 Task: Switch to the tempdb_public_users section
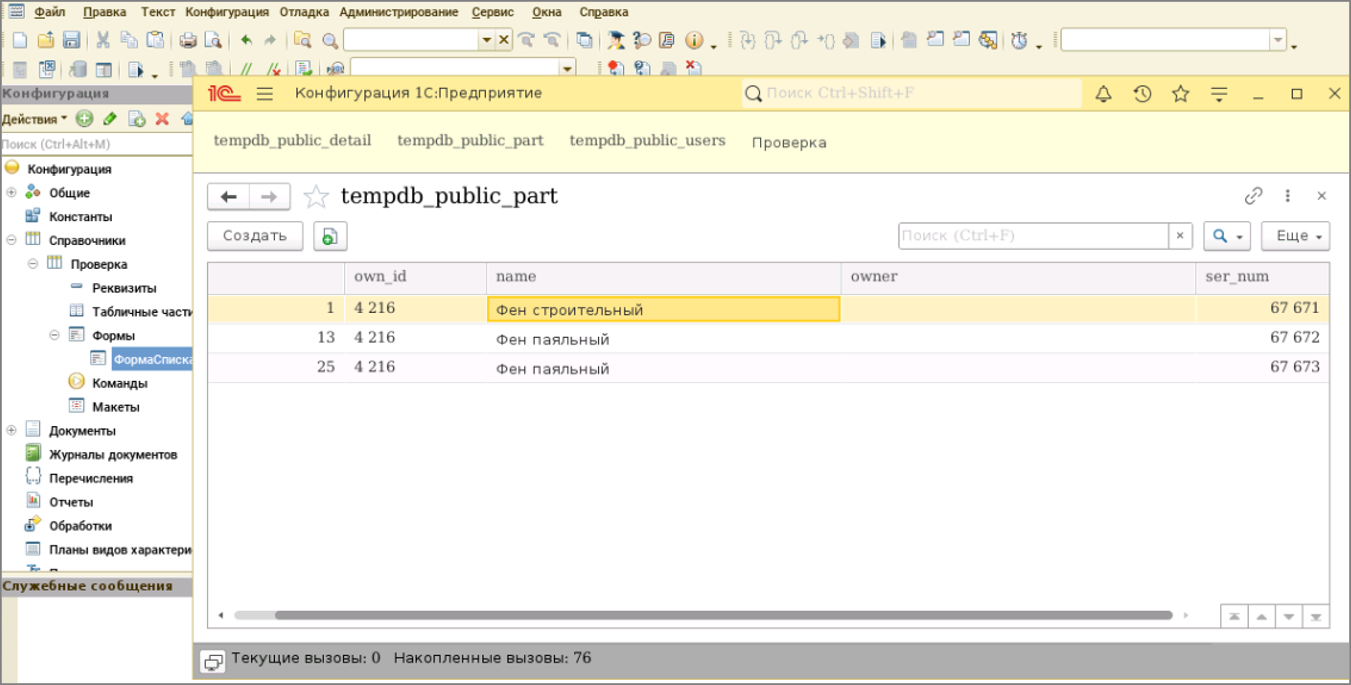click(x=647, y=141)
